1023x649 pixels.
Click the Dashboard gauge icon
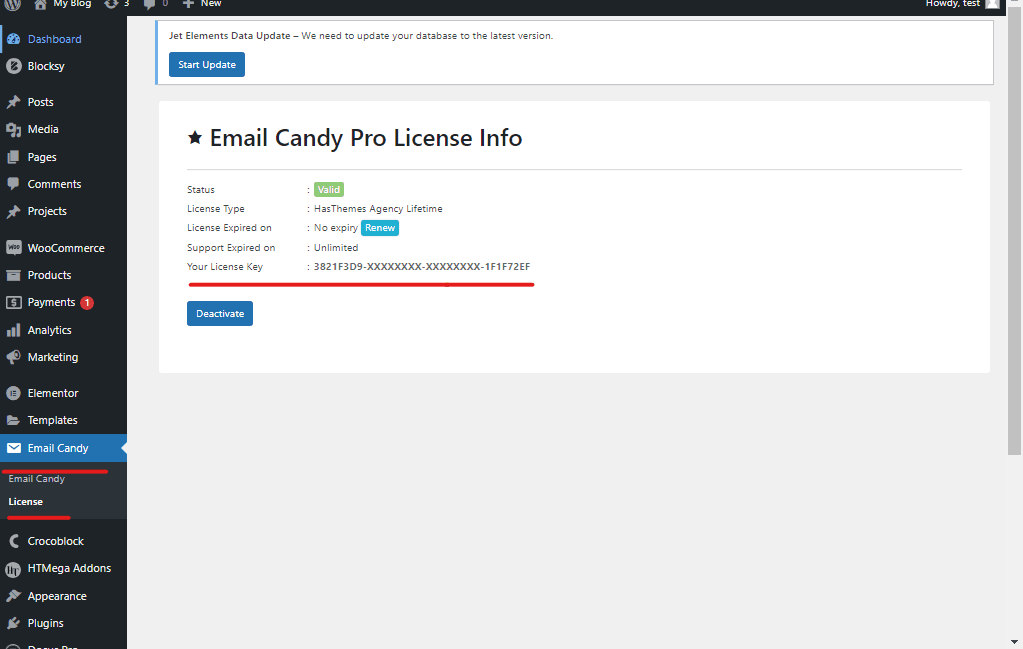point(13,39)
